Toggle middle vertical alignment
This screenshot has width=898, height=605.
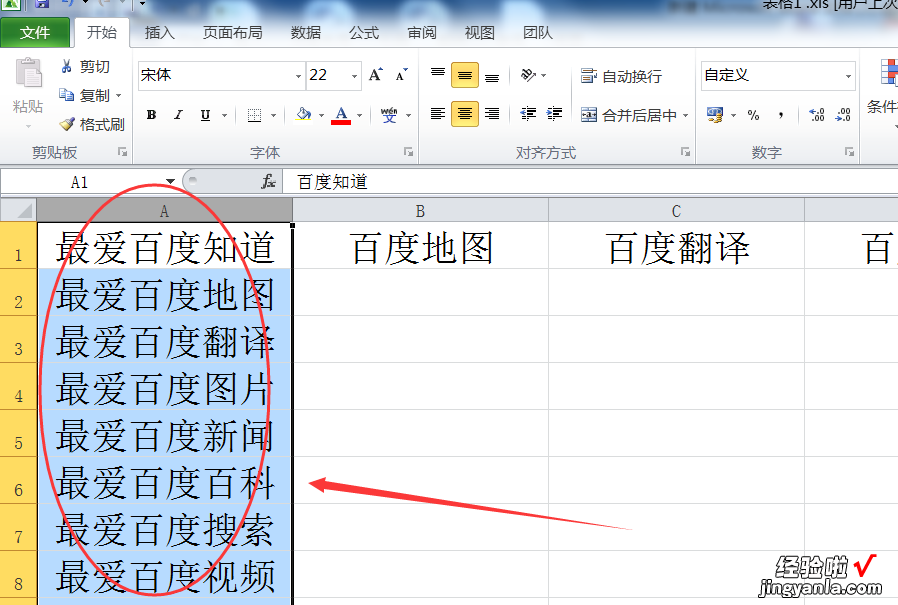coord(464,75)
